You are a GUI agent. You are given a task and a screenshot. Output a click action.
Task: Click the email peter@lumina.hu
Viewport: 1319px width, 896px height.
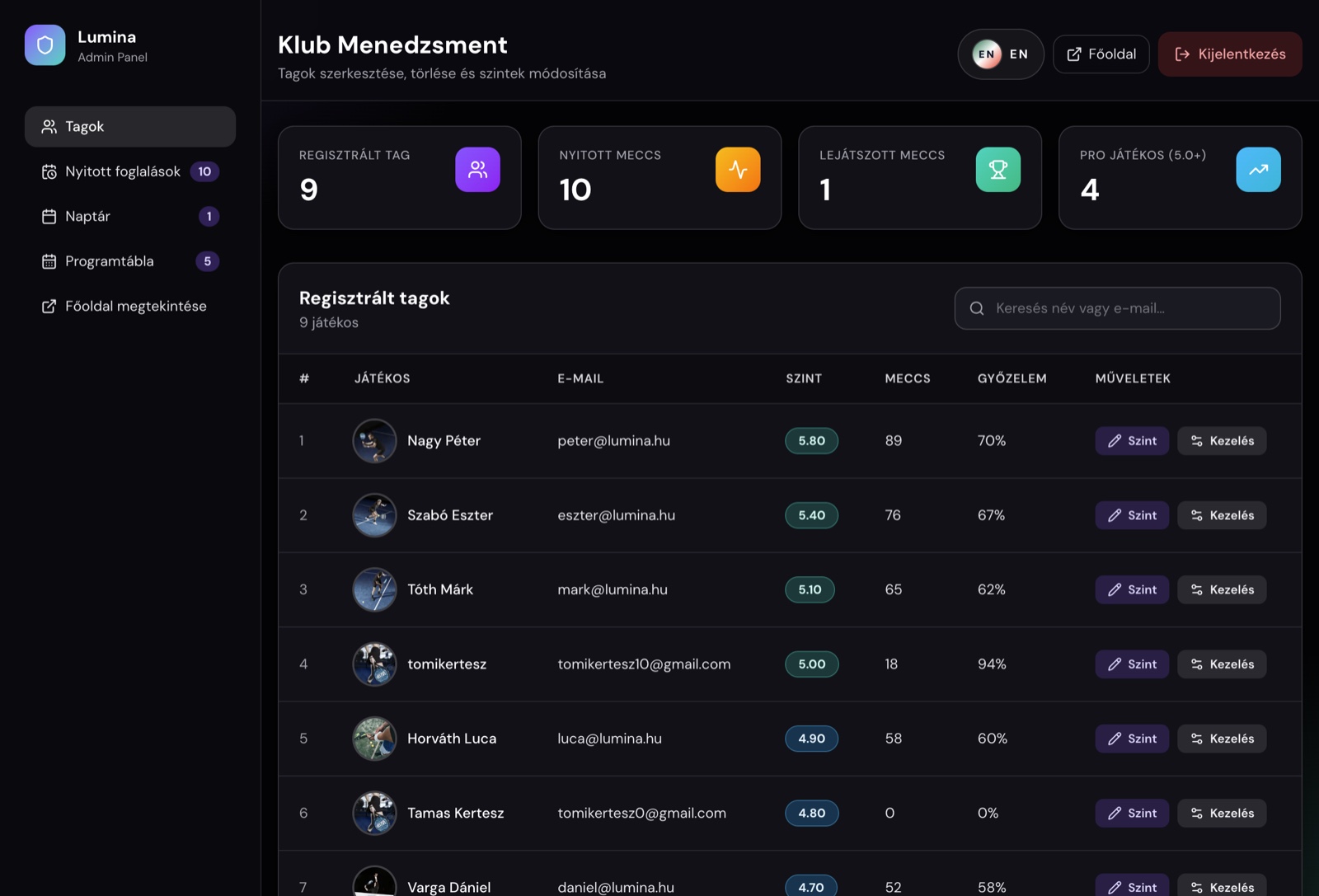613,441
